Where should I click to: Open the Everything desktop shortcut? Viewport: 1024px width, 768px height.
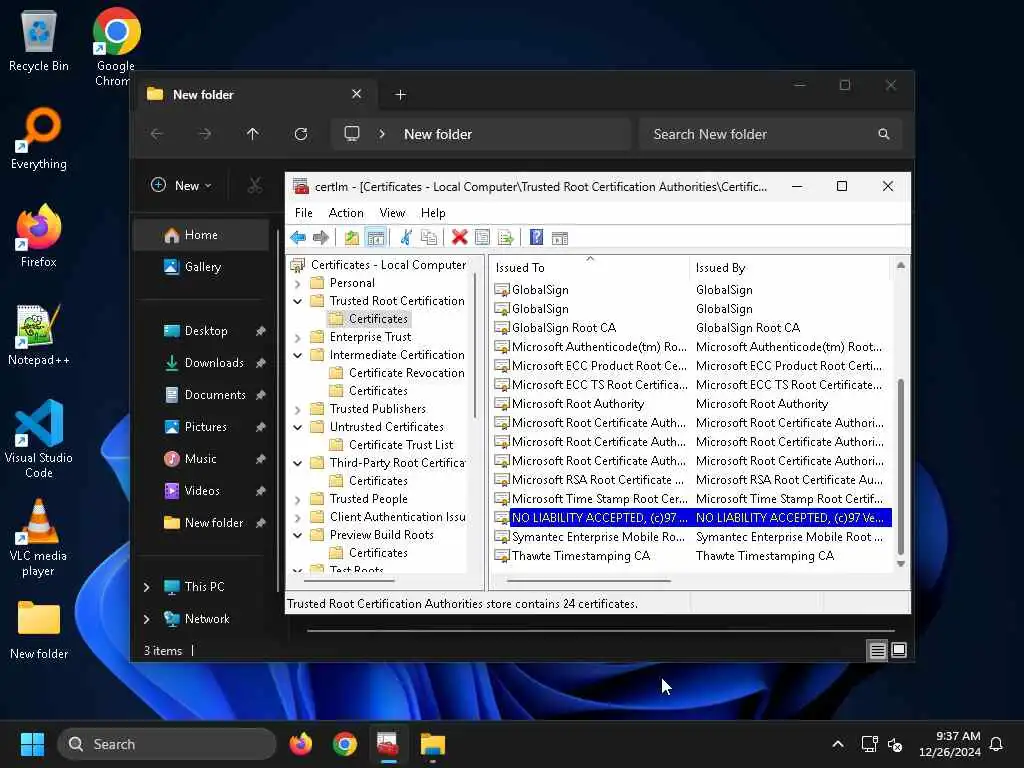tap(39, 138)
